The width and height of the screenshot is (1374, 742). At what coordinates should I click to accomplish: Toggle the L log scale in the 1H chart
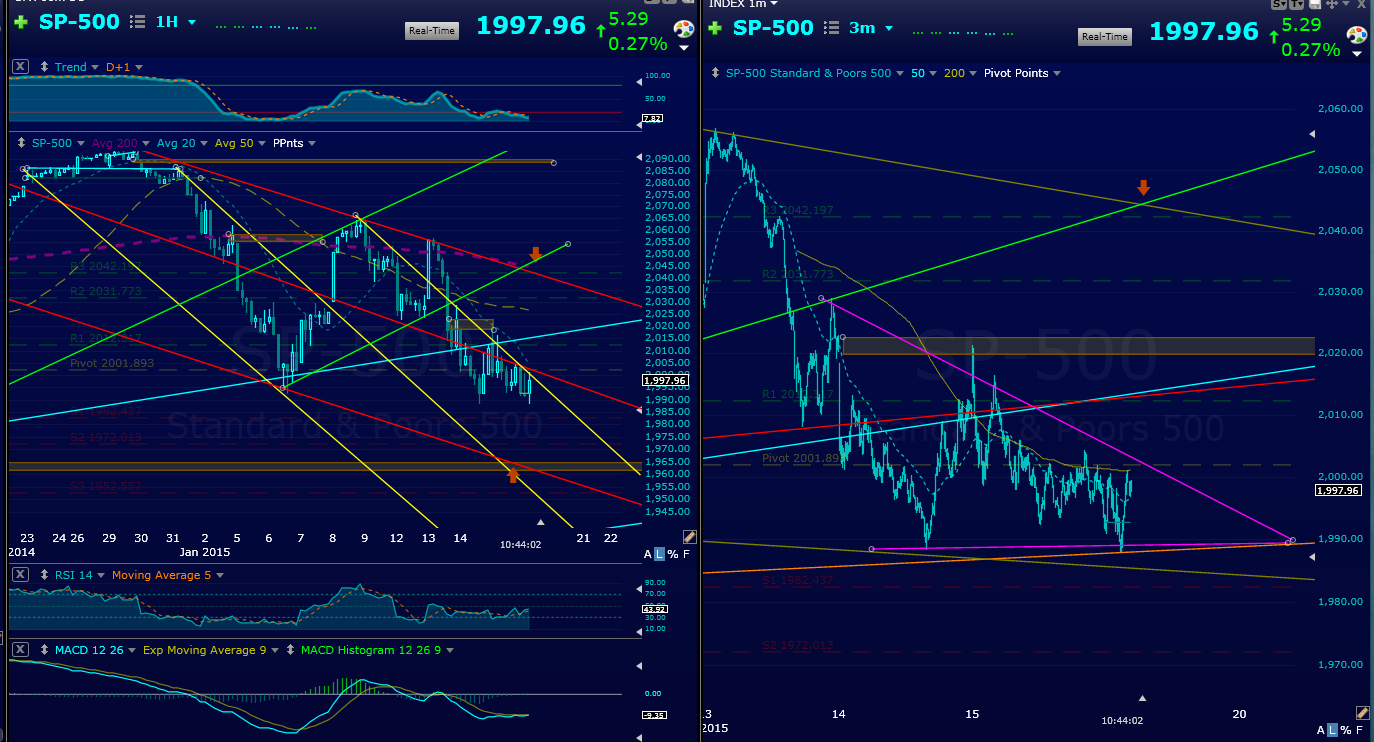(659, 553)
